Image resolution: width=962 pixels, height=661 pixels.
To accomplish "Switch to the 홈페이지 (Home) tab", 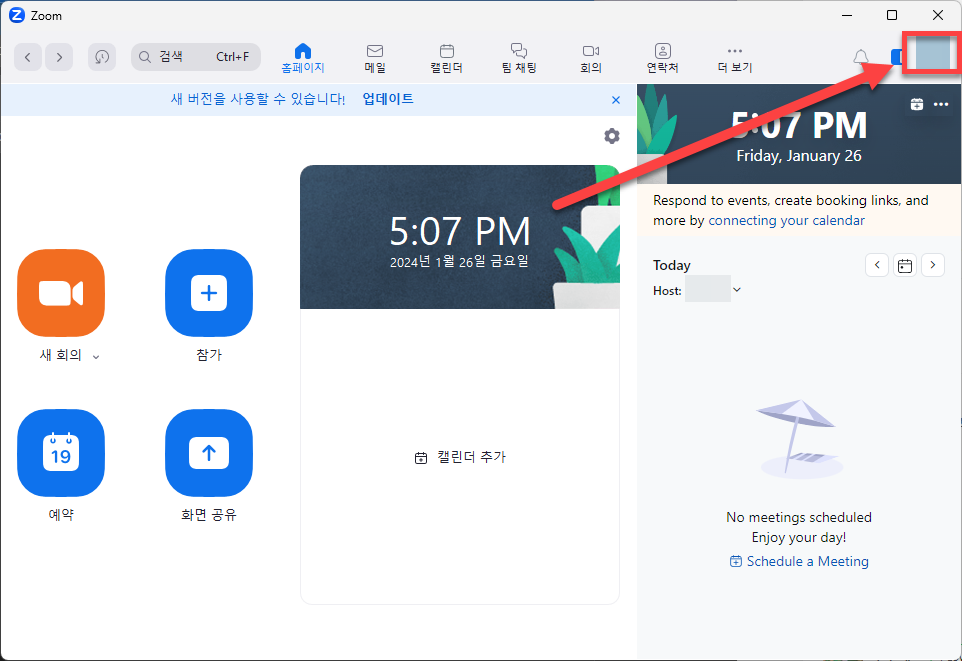I will pos(302,57).
